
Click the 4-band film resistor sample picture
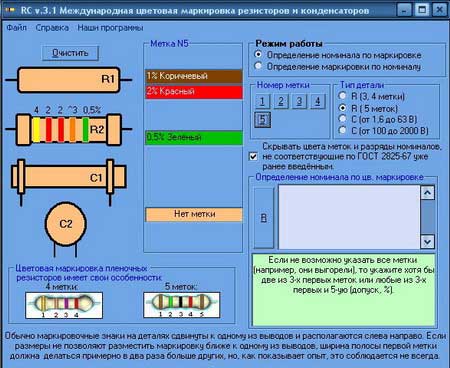[x=64, y=305]
